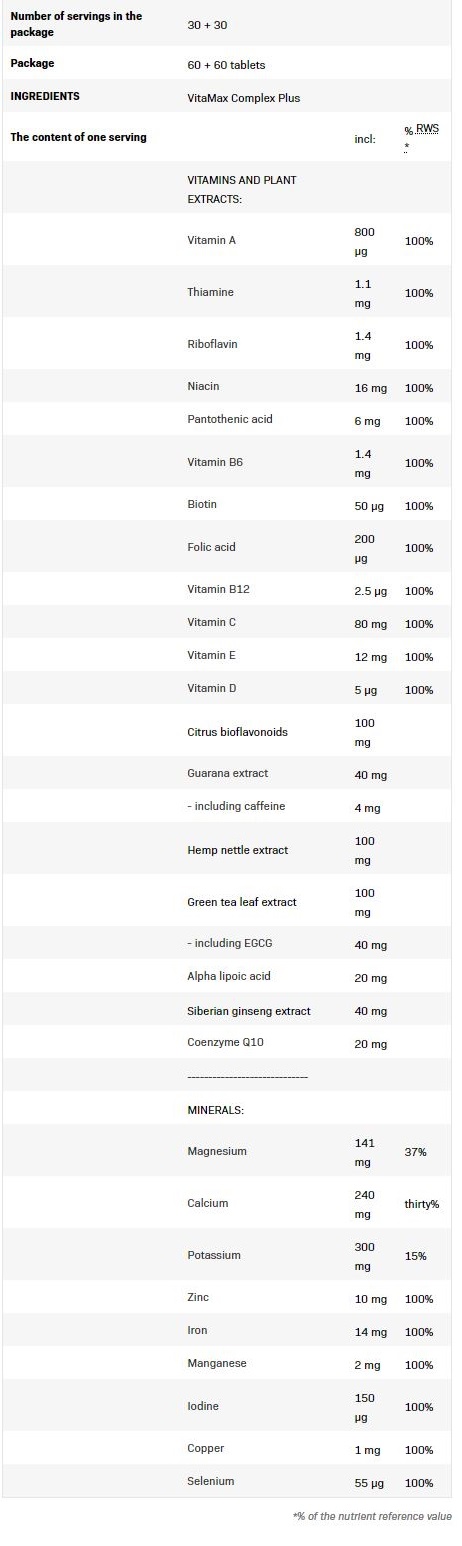Select the Magnesium 37% value
Screen dimensions: 462x1546
415,1152
